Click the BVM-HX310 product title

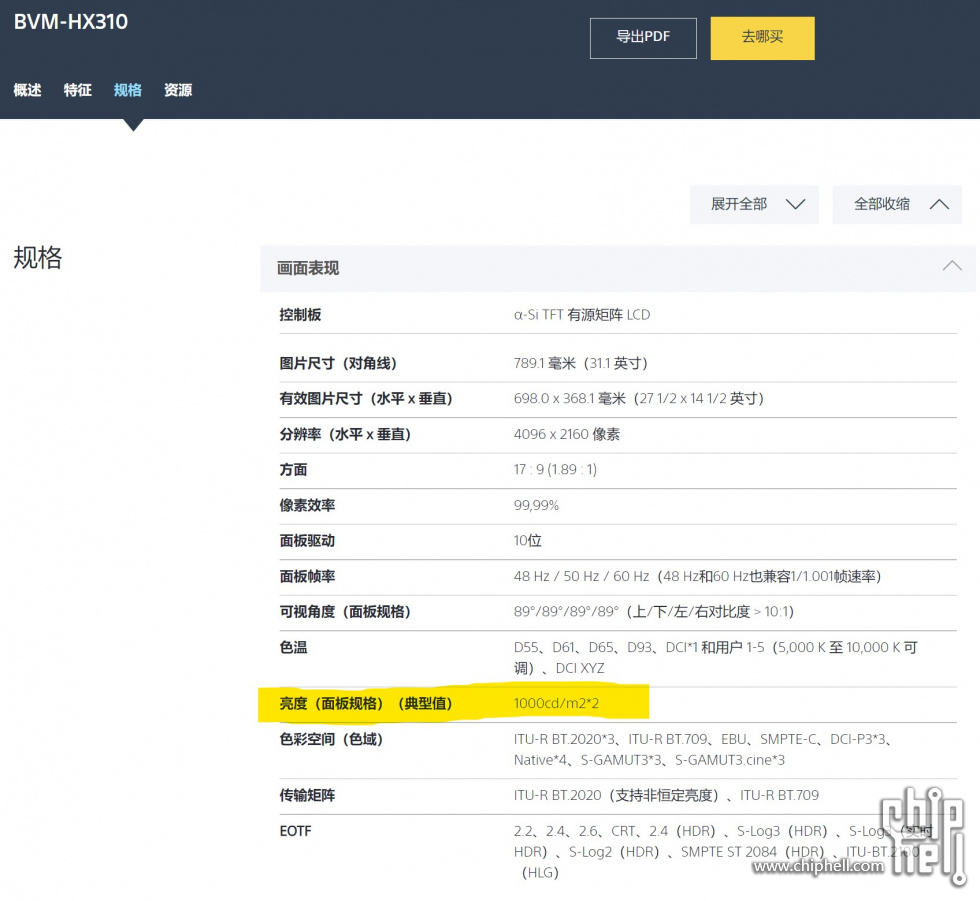[71, 22]
